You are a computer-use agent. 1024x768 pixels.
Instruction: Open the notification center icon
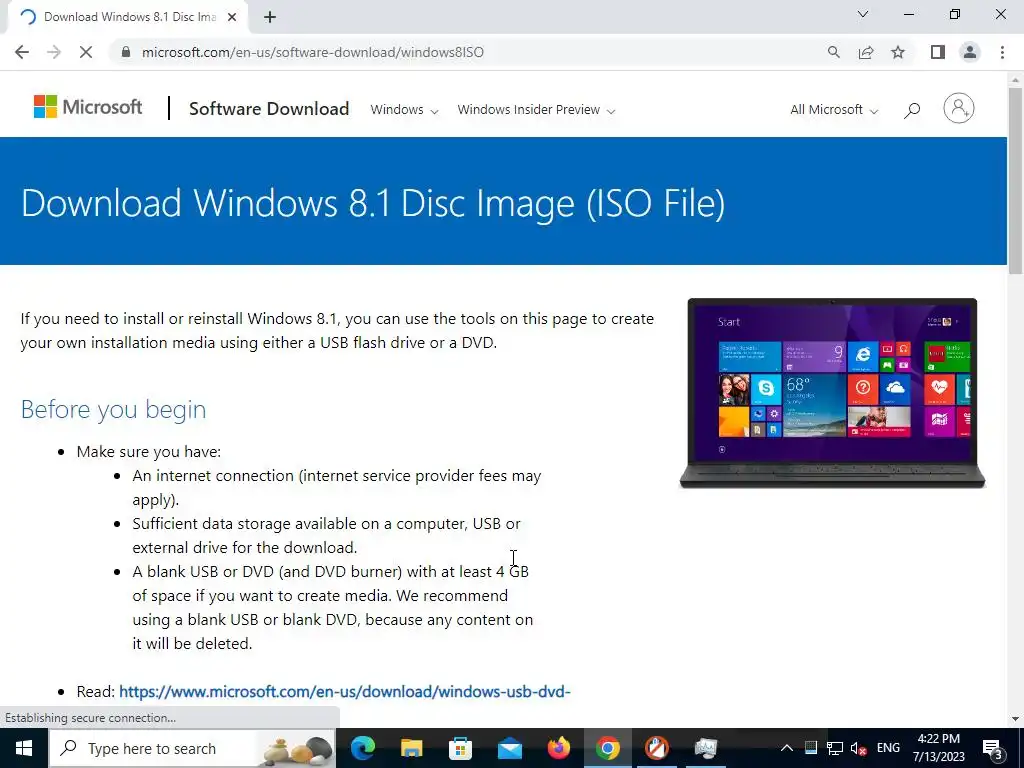[993, 748]
